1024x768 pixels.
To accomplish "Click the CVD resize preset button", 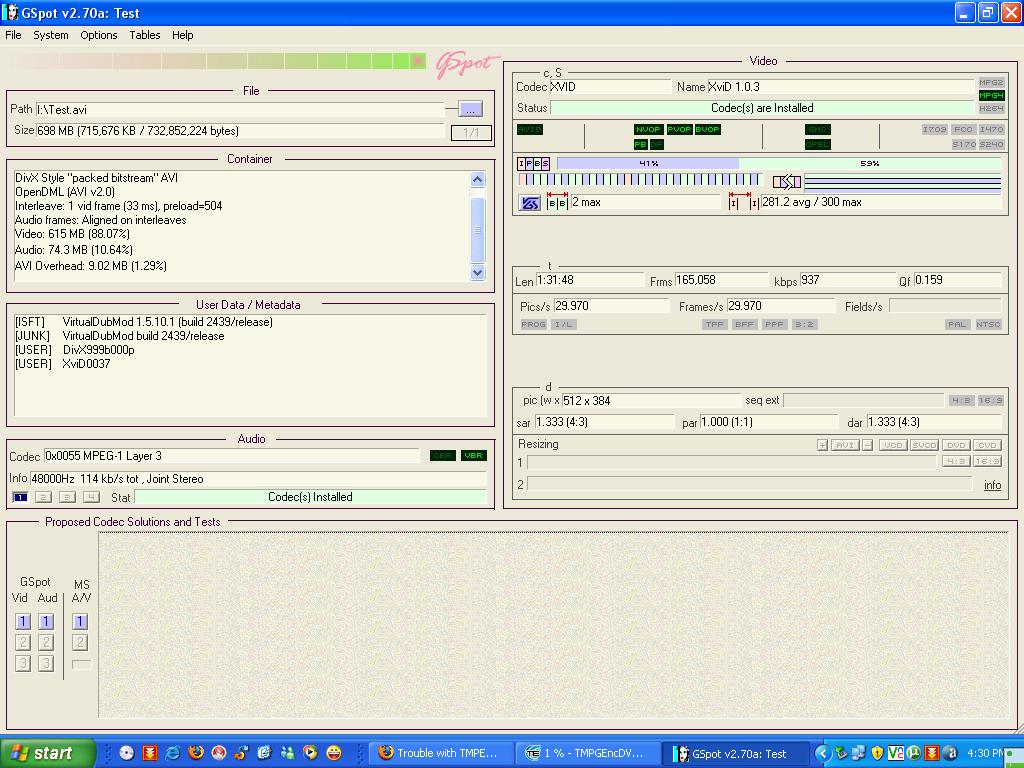I will click(987, 445).
